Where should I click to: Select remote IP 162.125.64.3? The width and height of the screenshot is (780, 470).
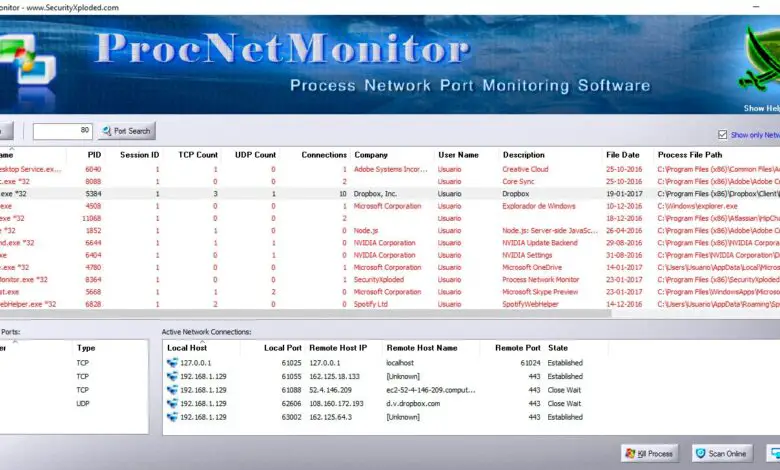(330, 417)
